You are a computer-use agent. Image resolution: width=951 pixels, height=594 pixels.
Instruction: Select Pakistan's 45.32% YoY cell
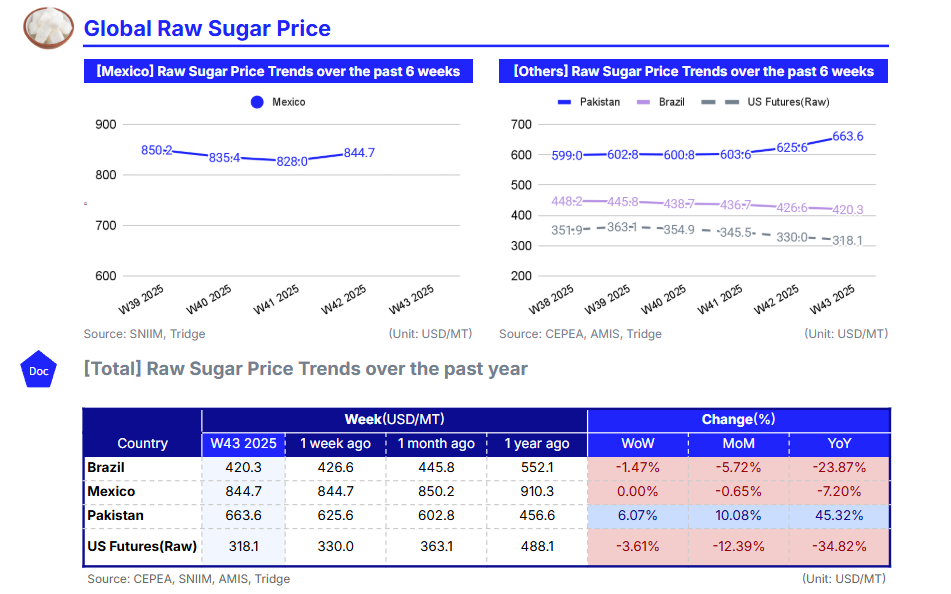838,516
